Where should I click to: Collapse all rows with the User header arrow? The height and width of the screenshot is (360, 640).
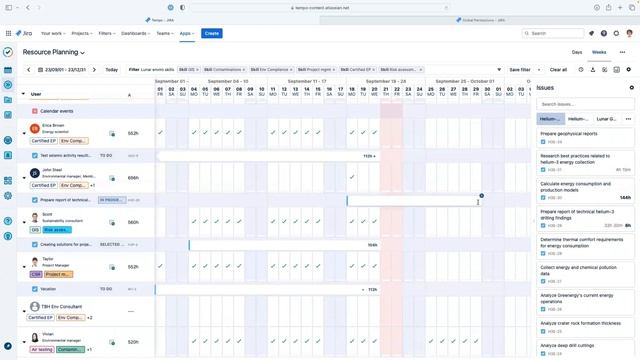point(23,94)
